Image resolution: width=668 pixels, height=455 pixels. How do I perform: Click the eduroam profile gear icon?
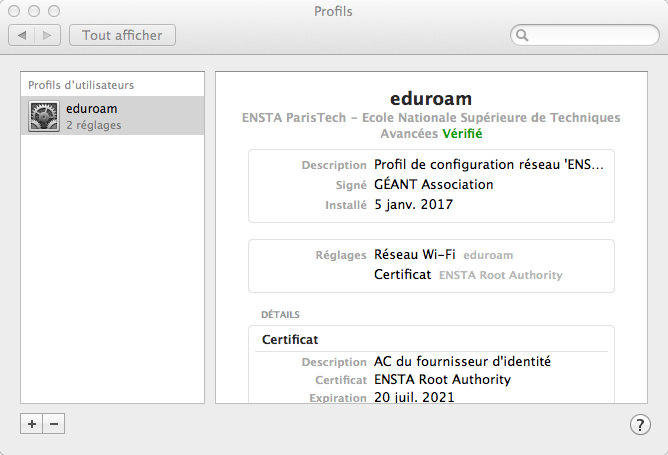point(43,116)
